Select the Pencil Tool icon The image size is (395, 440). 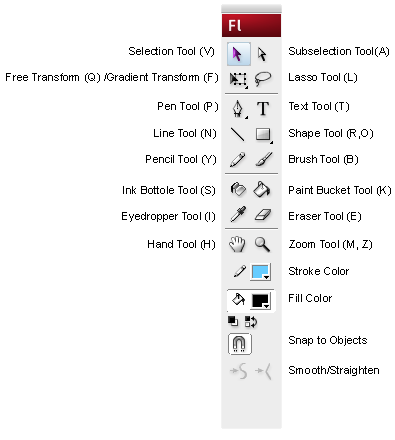click(x=238, y=159)
